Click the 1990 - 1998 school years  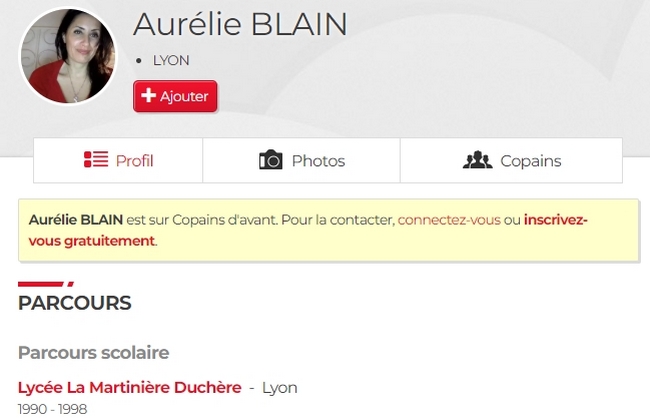tap(51, 409)
